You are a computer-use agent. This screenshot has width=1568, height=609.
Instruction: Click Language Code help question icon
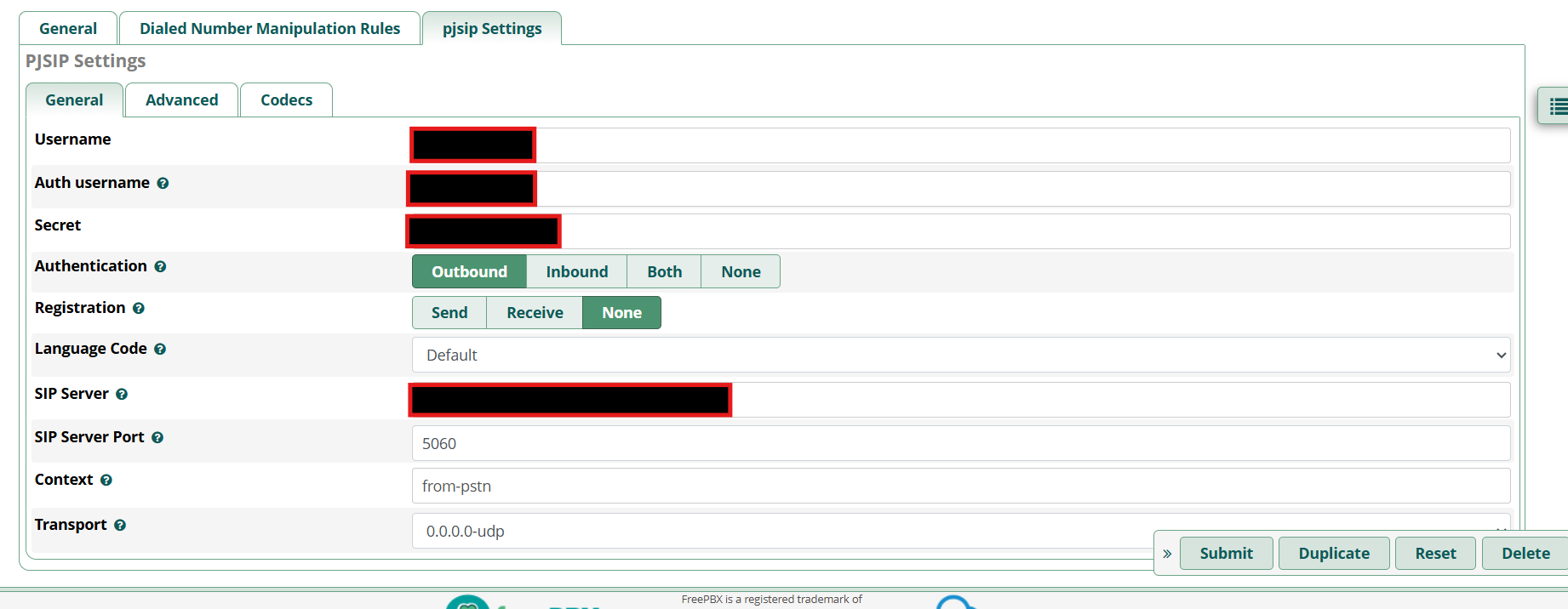point(160,350)
